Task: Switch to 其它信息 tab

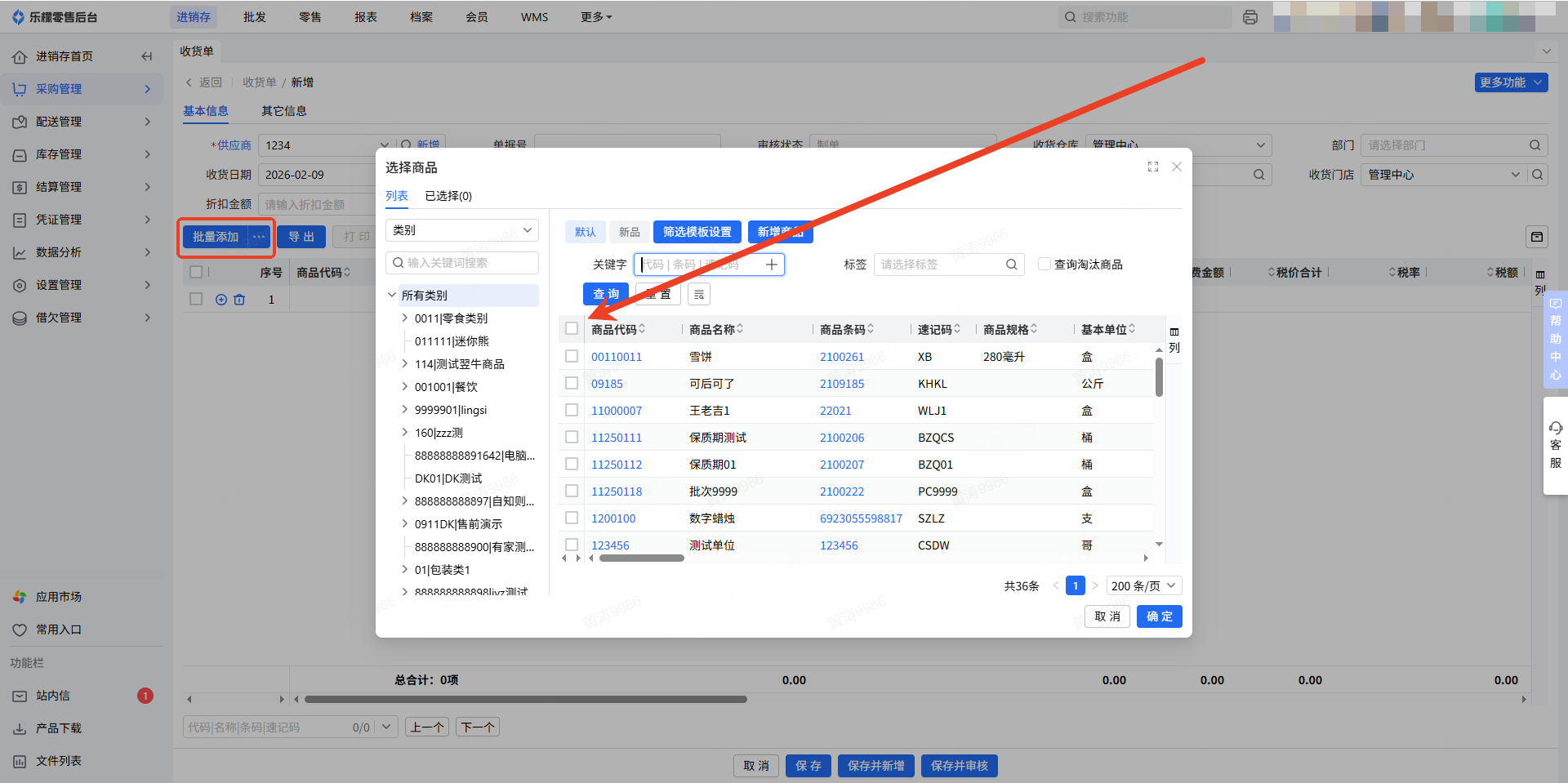Action: coord(284,111)
